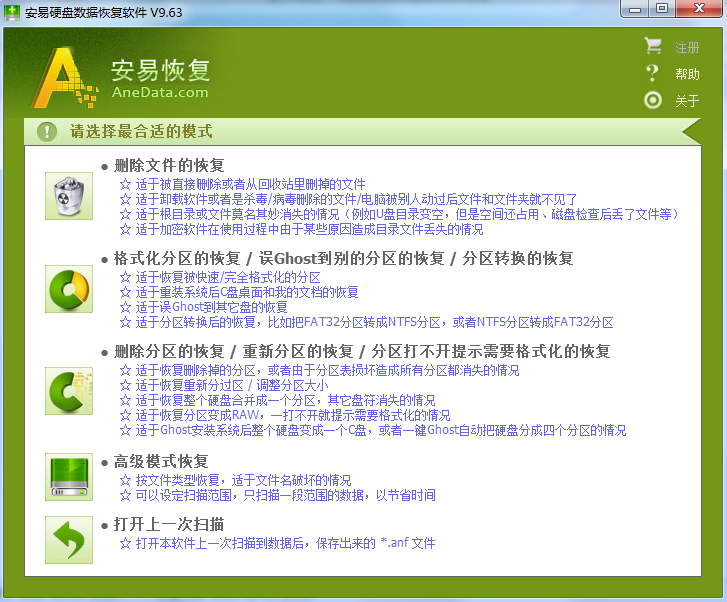Click 适于被直接删除或者从回收站里删掉的文件 line

click(242, 185)
